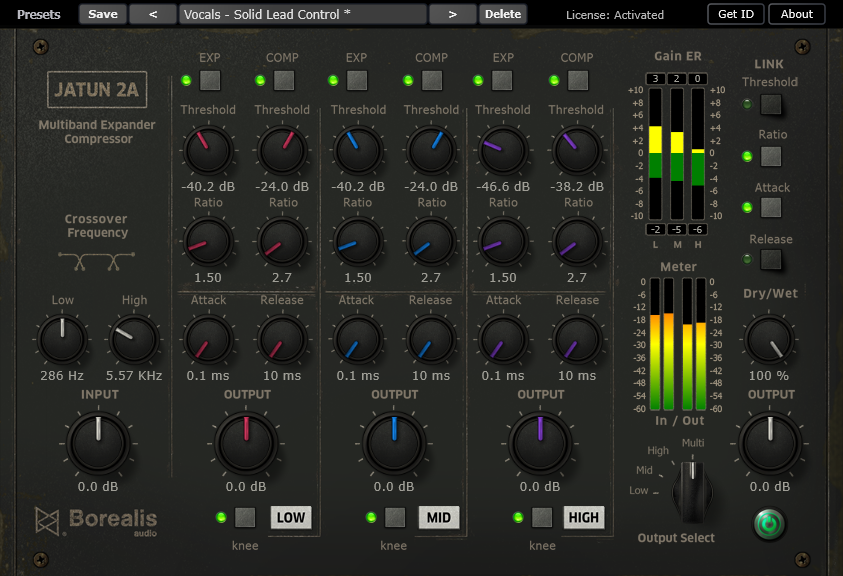Click the master OUTPUT knob under Dry/Wet
This screenshot has height=576, width=843.
[770, 444]
